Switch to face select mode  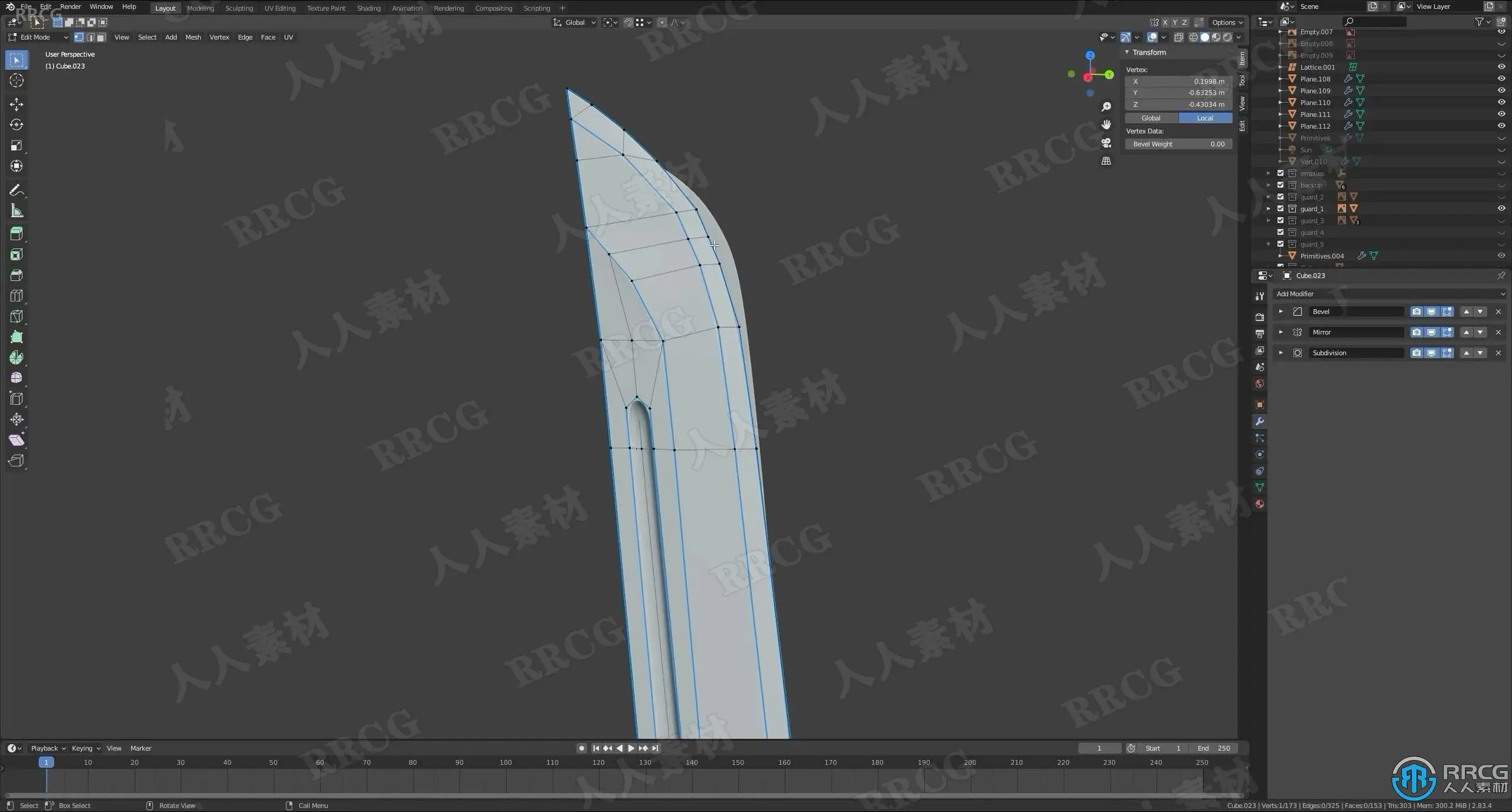coord(102,37)
